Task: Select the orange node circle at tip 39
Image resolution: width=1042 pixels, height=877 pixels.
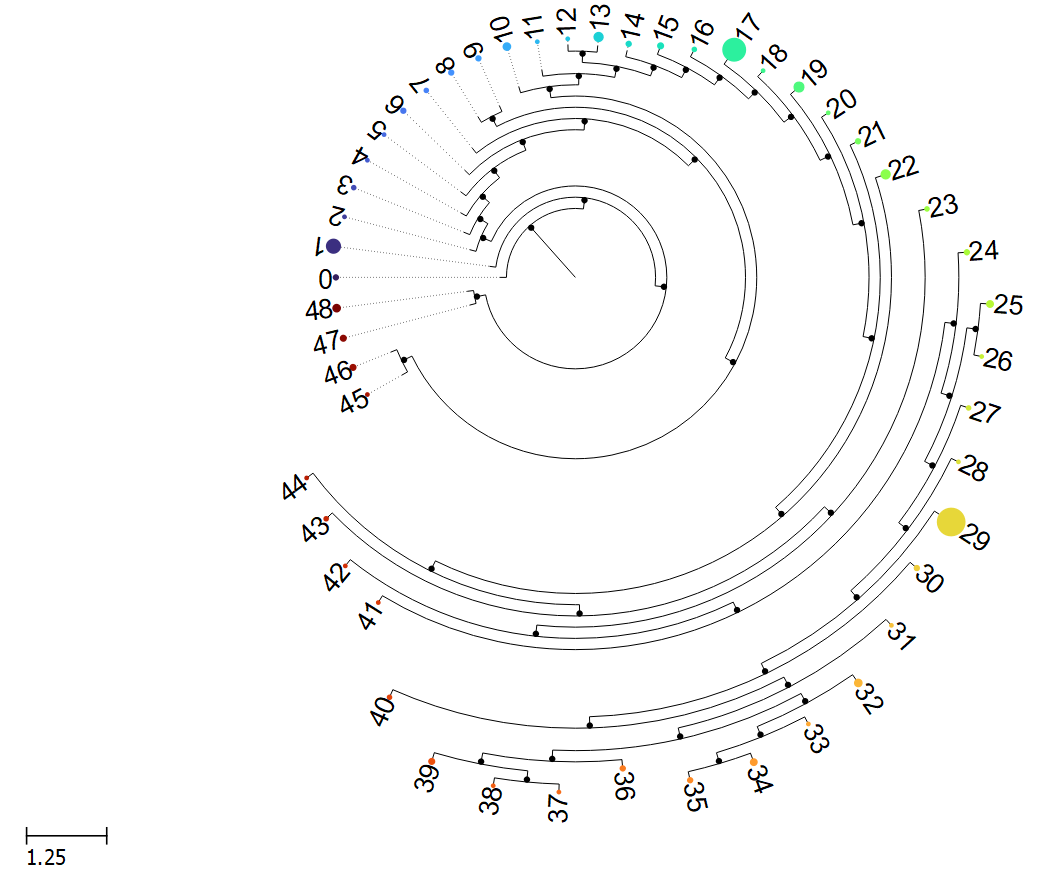Action: click(431, 763)
